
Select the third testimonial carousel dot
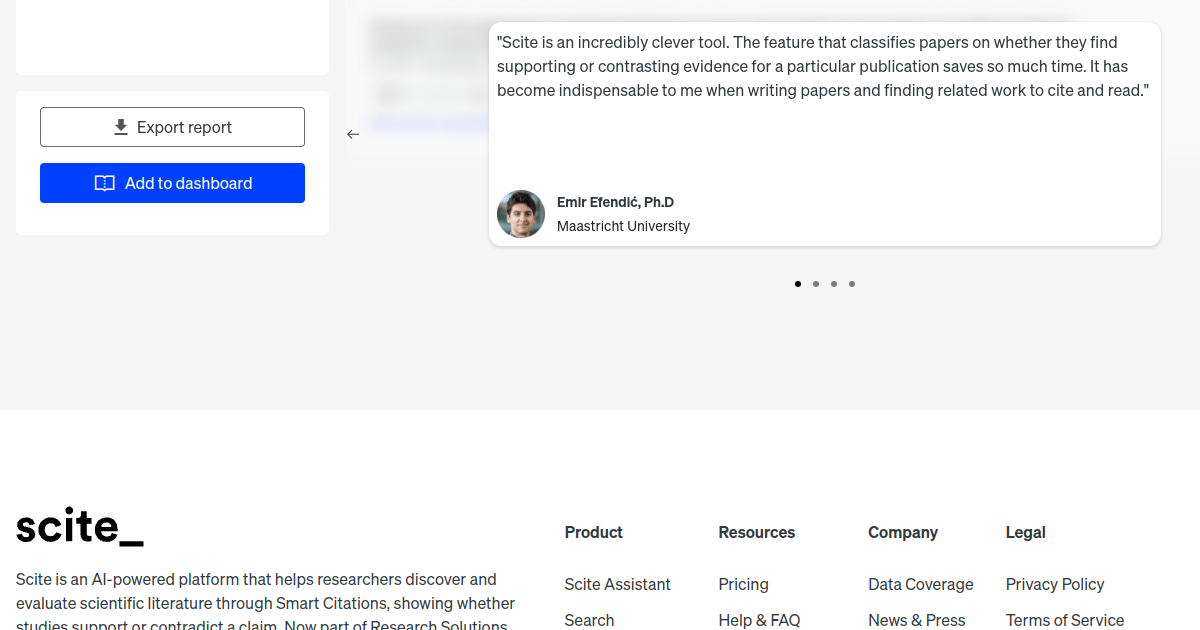click(834, 284)
